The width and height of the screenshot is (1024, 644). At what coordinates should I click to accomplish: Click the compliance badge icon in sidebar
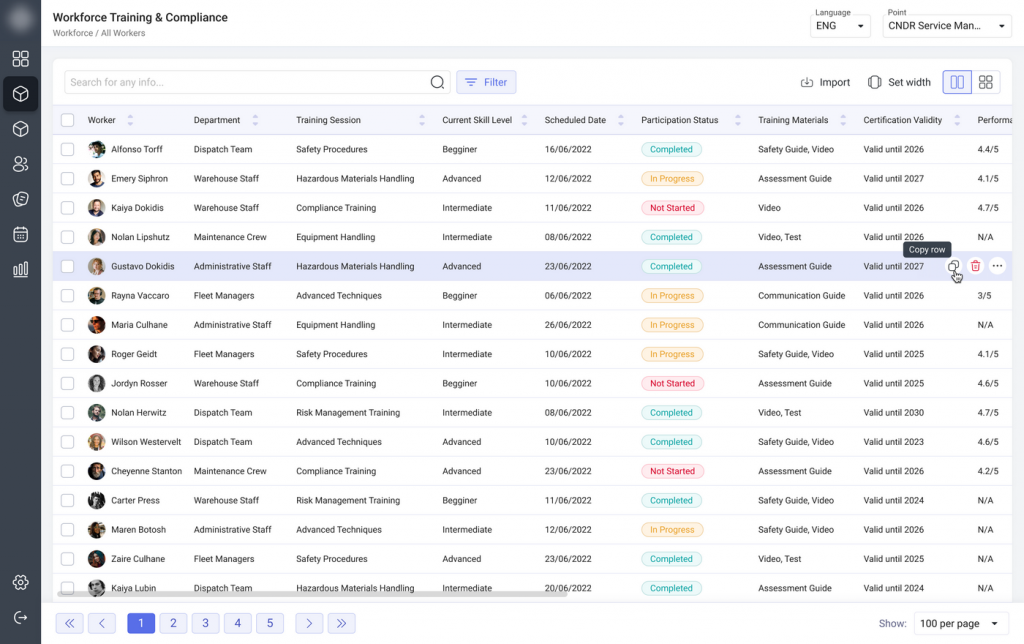tap(20, 199)
